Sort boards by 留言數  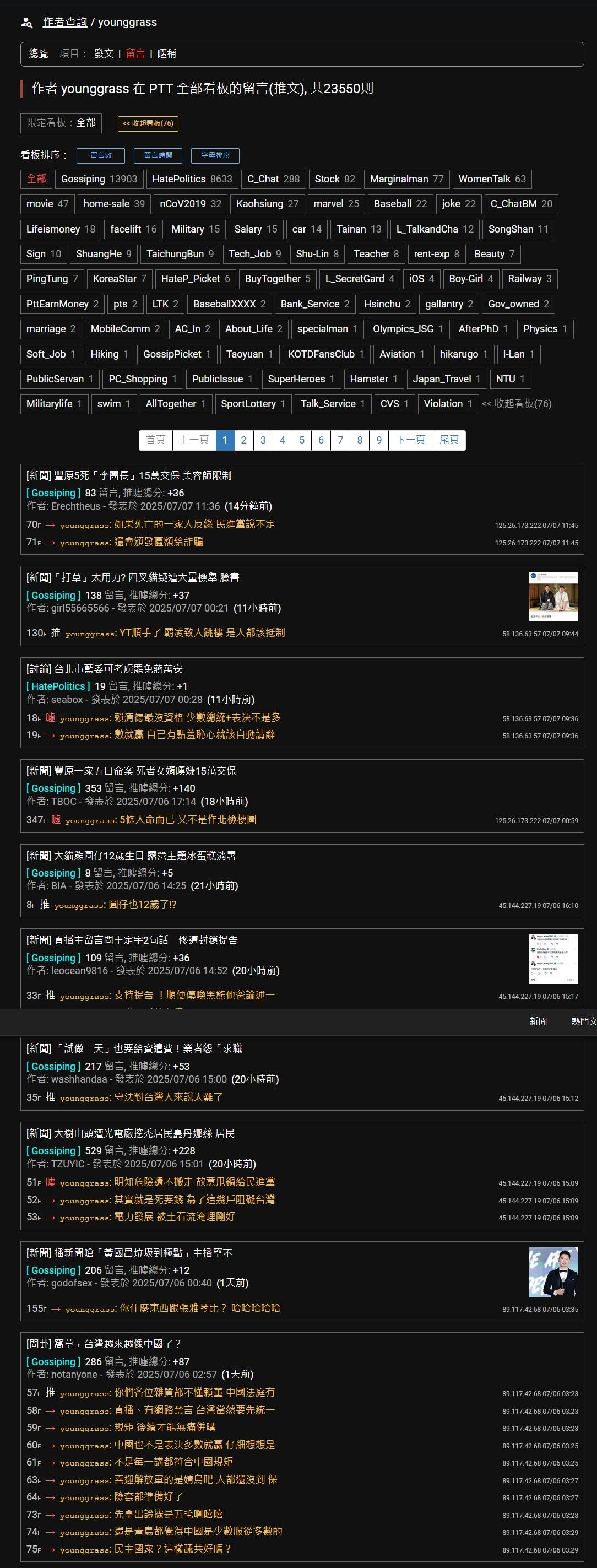(x=100, y=156)
